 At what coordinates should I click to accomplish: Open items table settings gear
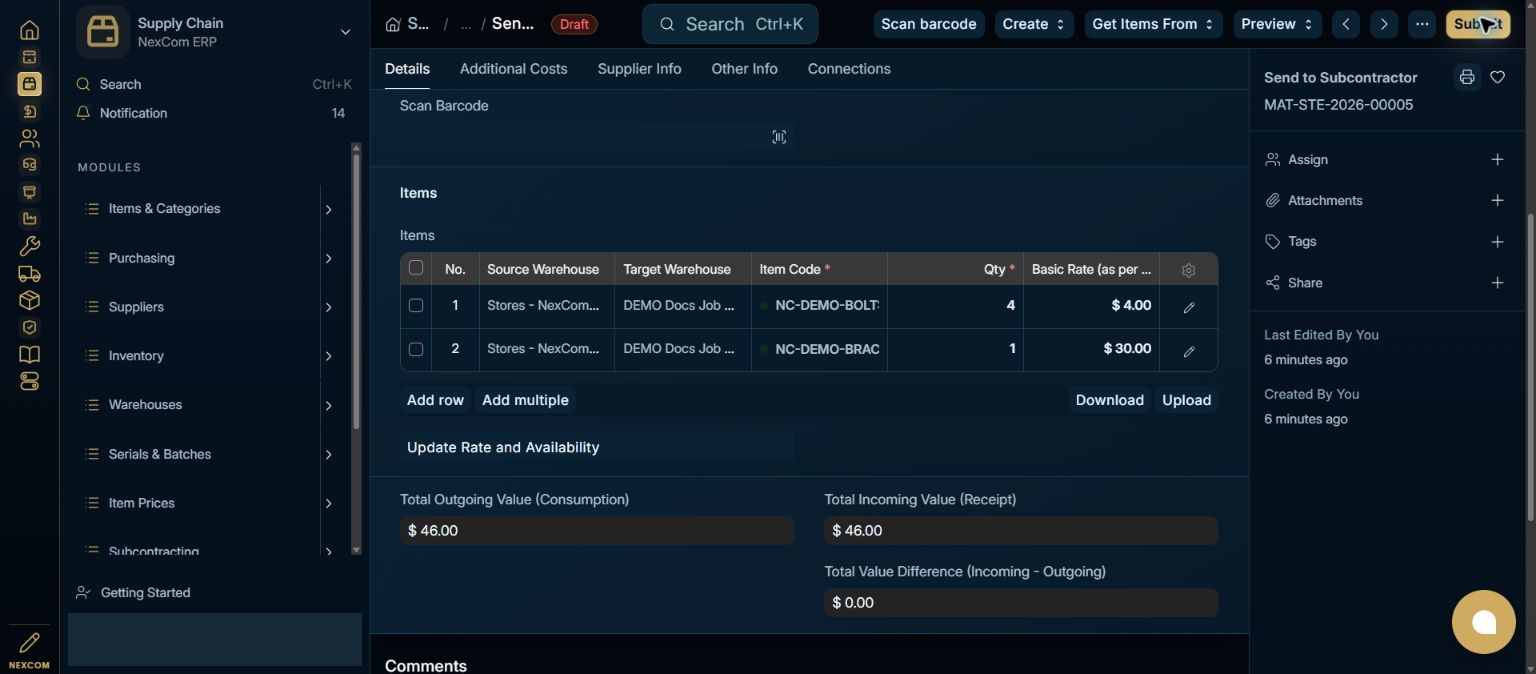tap(1188, 270)
